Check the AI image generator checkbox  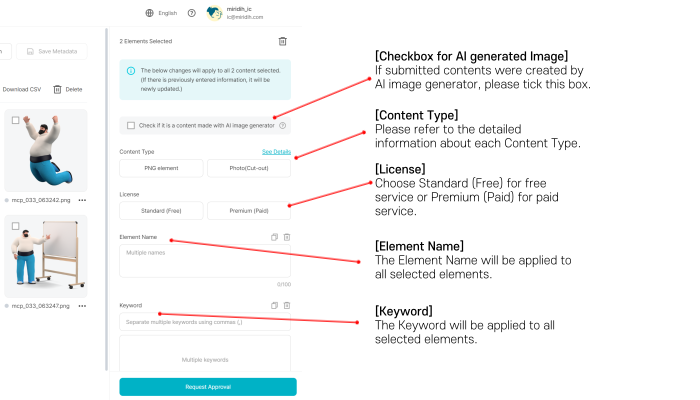pyautogui.click(x=131, y=125)
